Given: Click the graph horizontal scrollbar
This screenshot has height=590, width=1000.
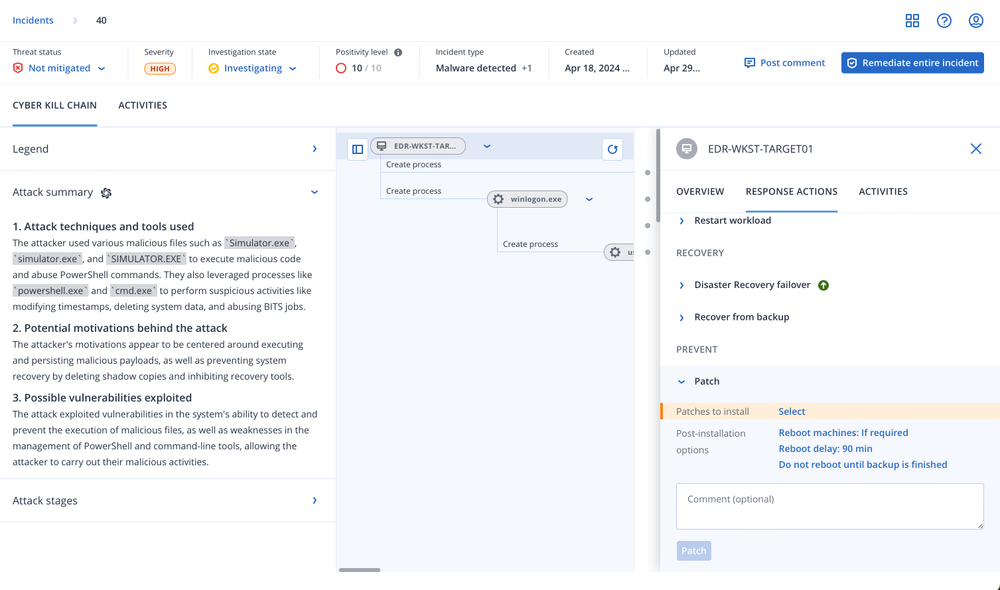Looking at the screenshot, I should [x=360, y=570].
